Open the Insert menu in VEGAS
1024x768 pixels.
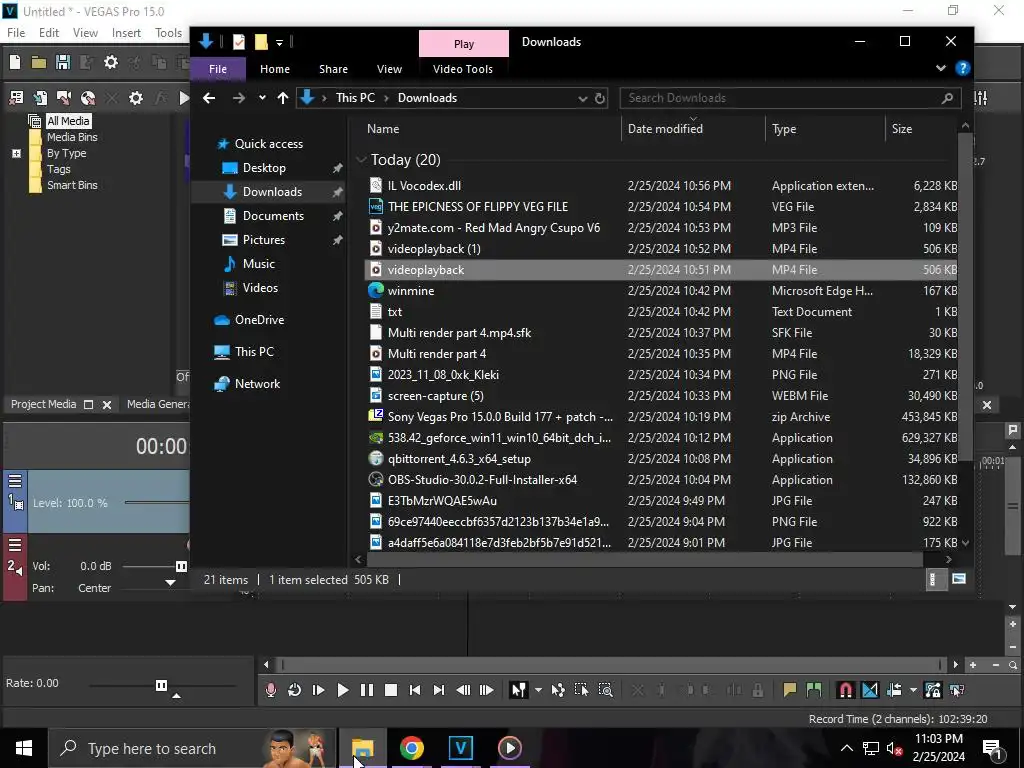[x=126, y=33]
